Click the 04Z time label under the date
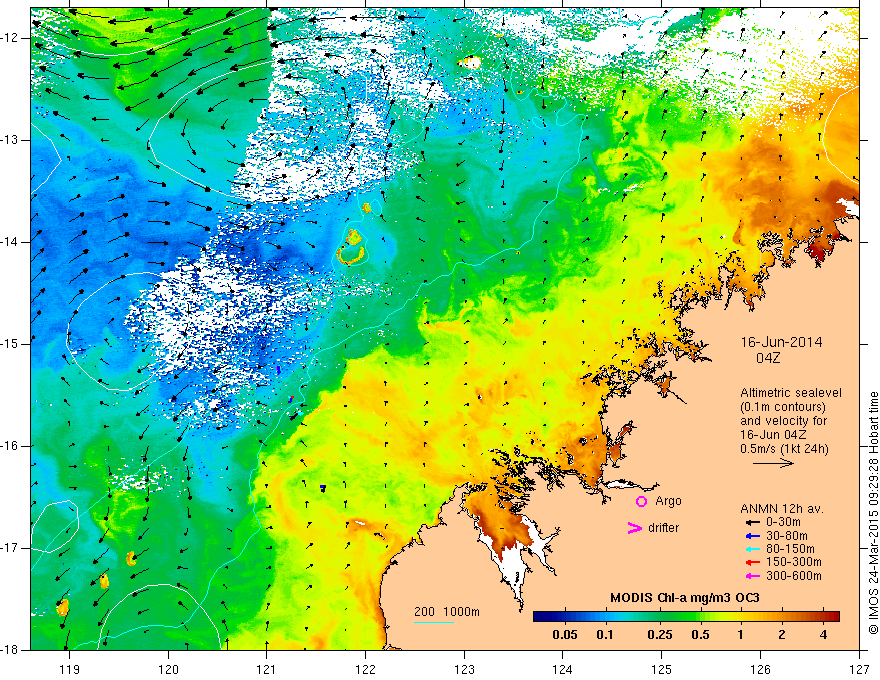This screenshot has width=880, height=680. (x=768, y=358)
